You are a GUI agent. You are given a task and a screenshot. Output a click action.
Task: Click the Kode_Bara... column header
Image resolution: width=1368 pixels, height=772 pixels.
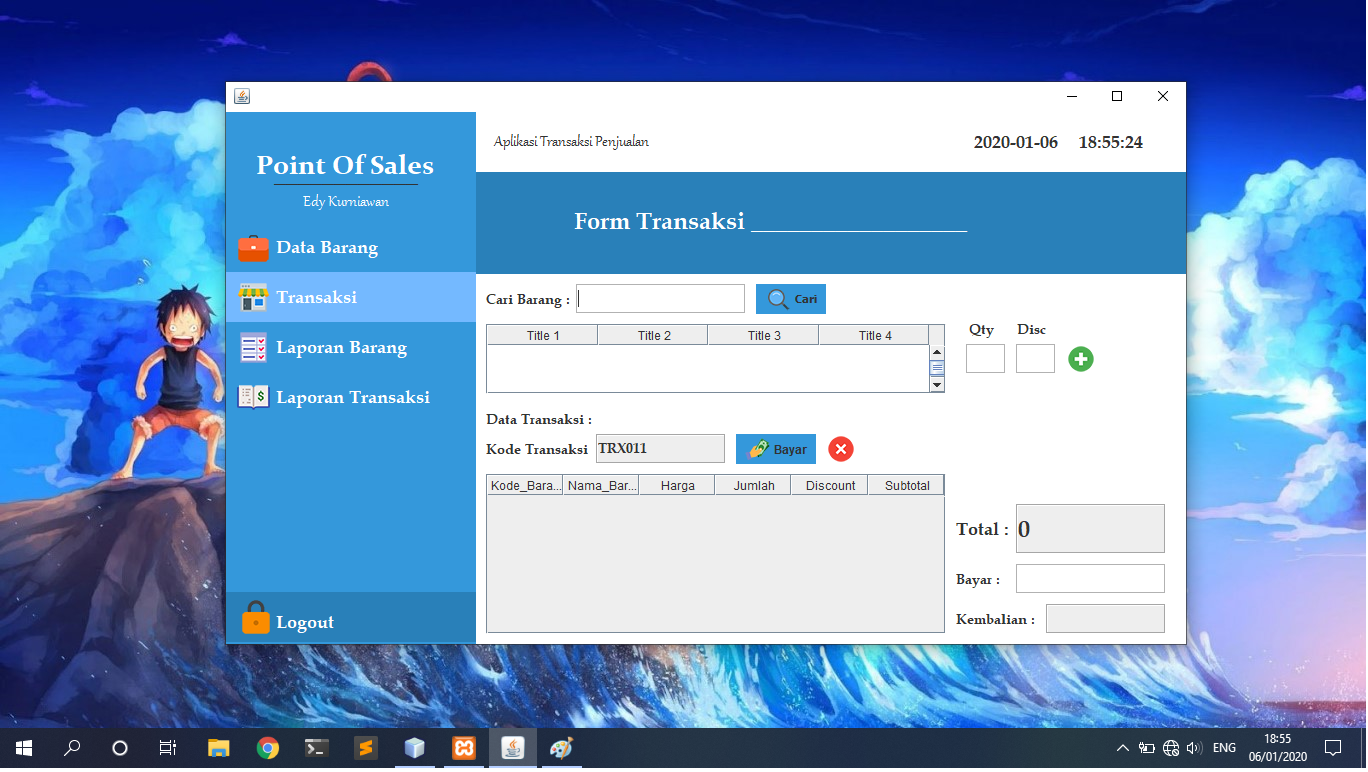tap(525, 486)
